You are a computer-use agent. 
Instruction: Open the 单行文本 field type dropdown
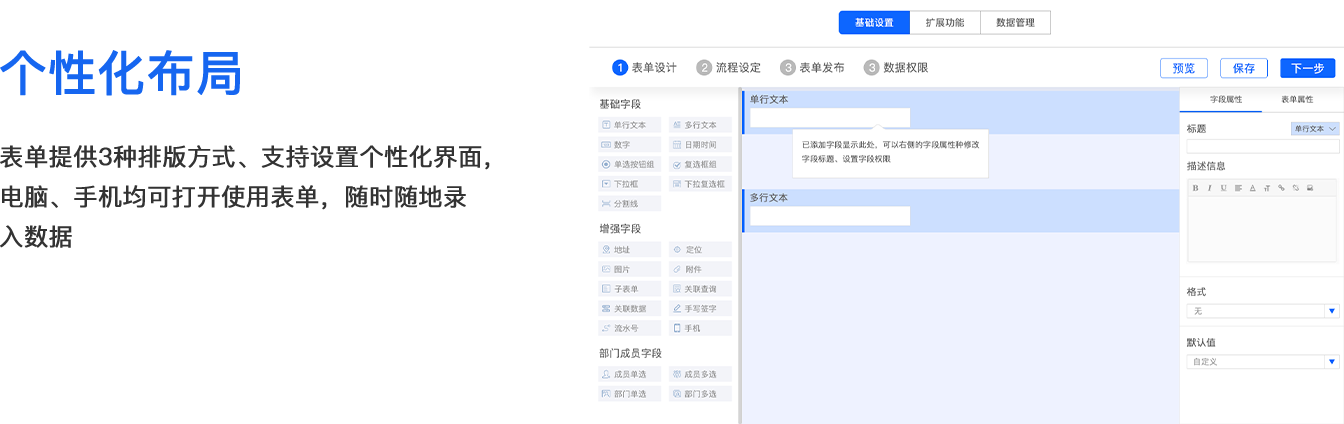pyautogui.click(x=1314, y=129)
